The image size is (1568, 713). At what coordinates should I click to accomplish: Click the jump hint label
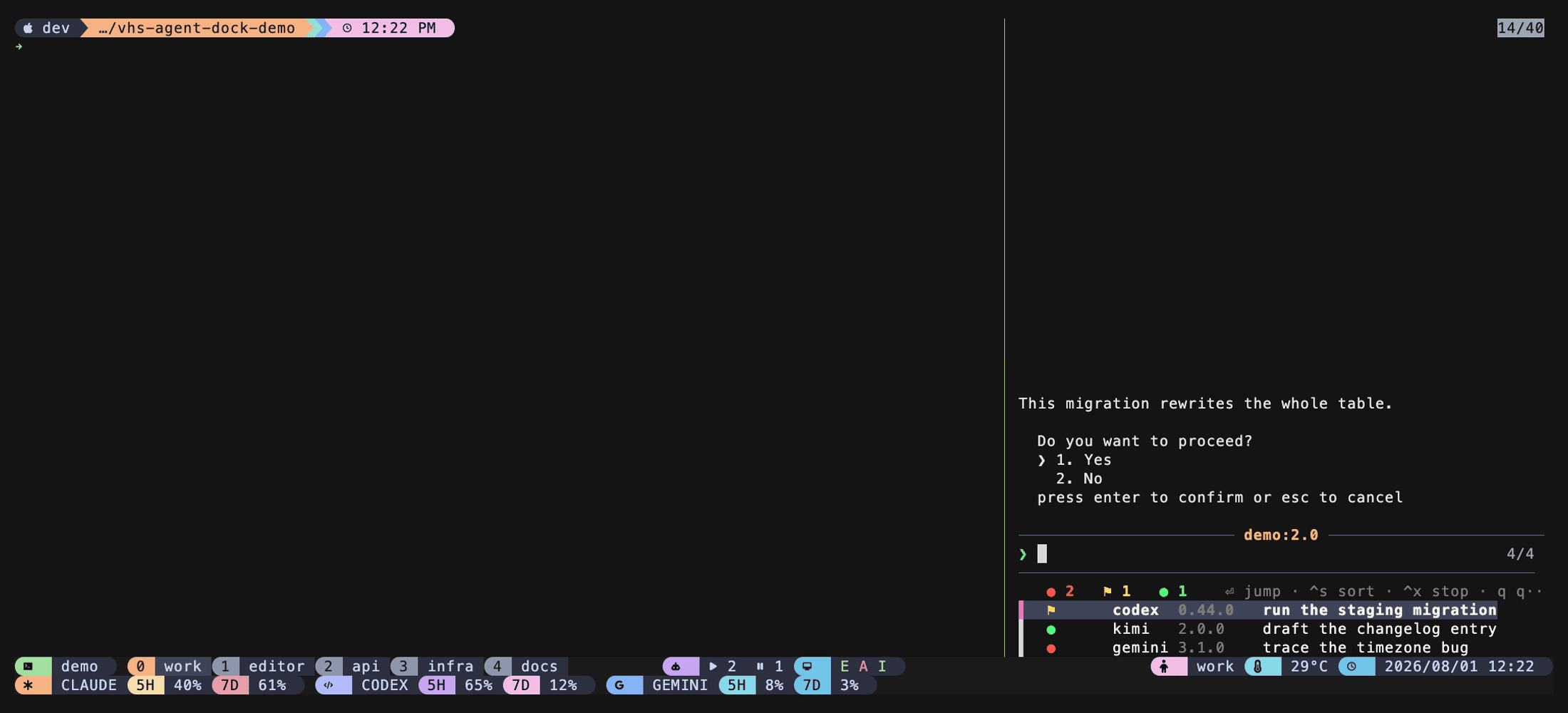coord(1262,591)
